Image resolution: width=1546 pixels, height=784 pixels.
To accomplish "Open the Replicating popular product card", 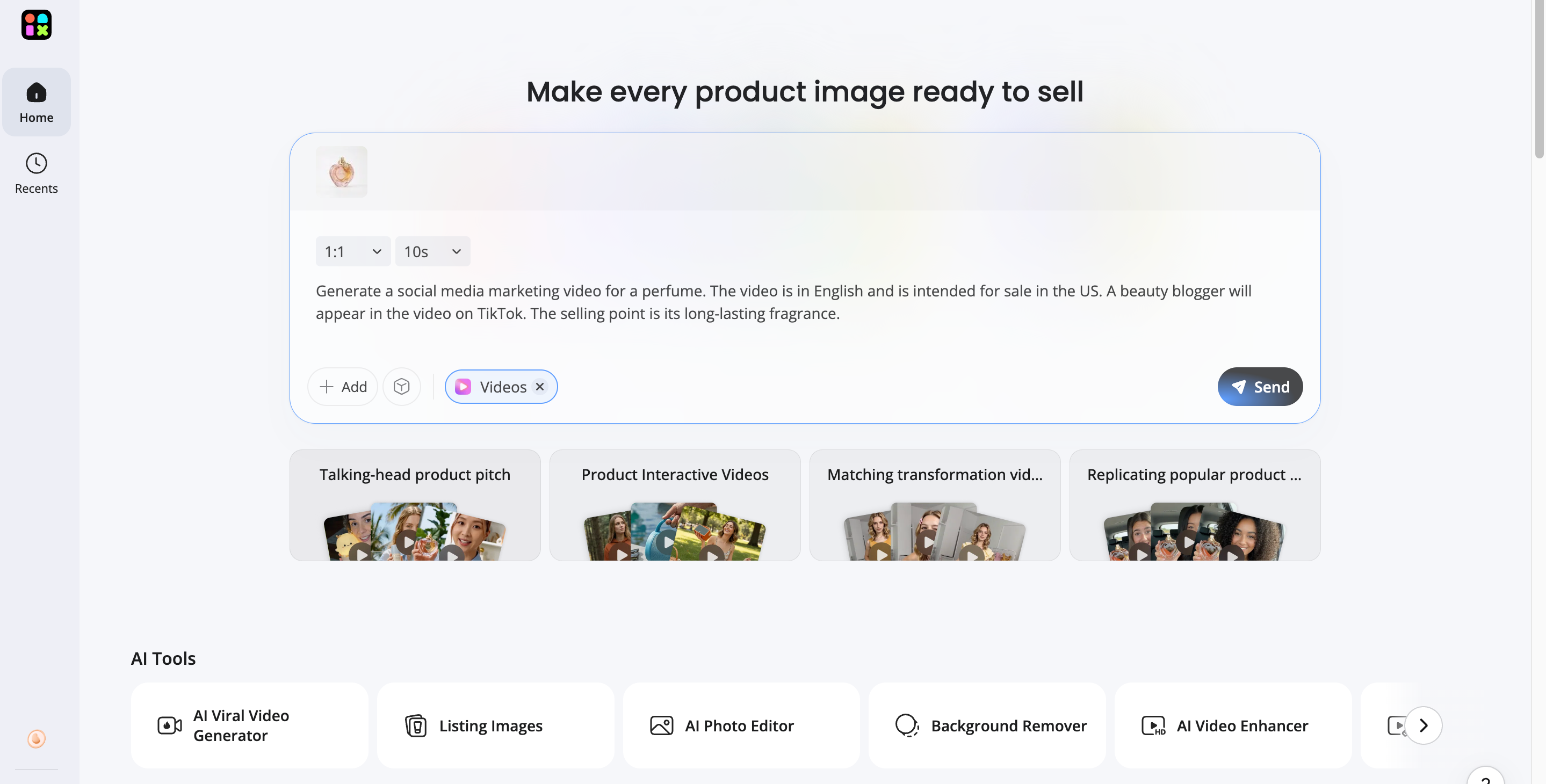I will pyautogui.click(x=1194, y=505).
